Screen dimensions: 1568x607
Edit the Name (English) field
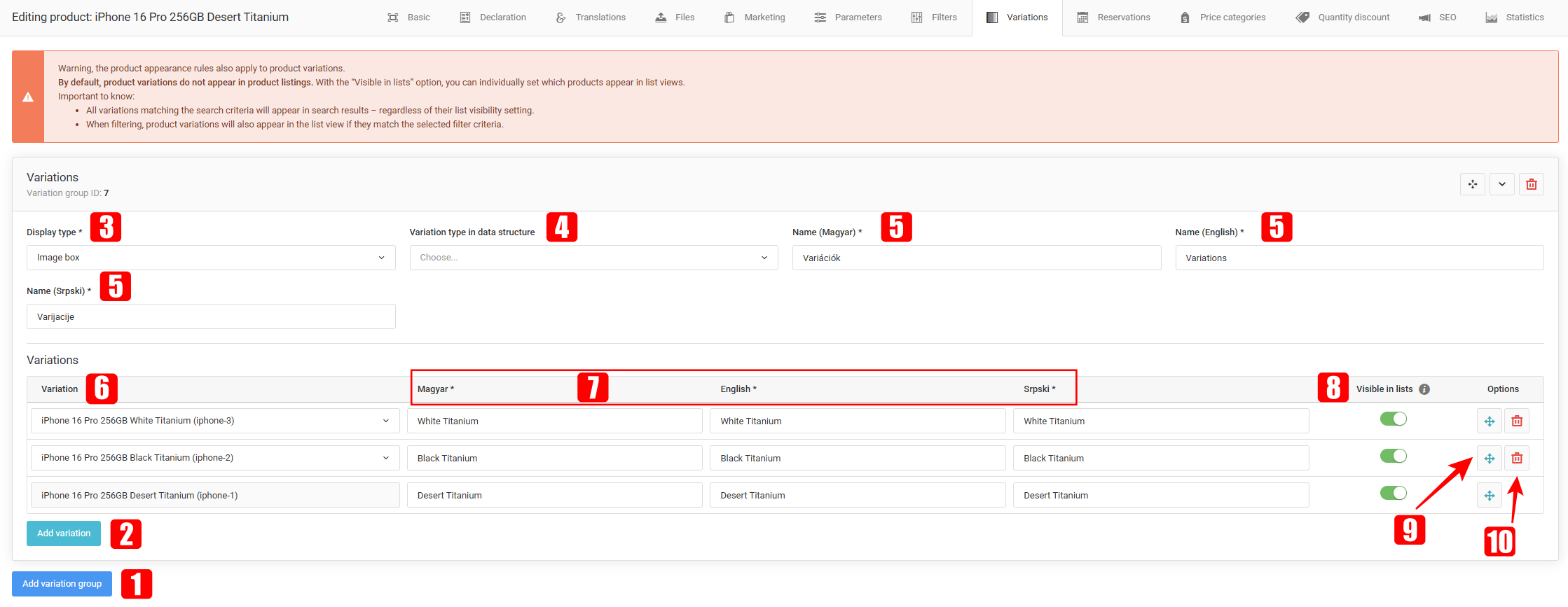coord(1359,258)
